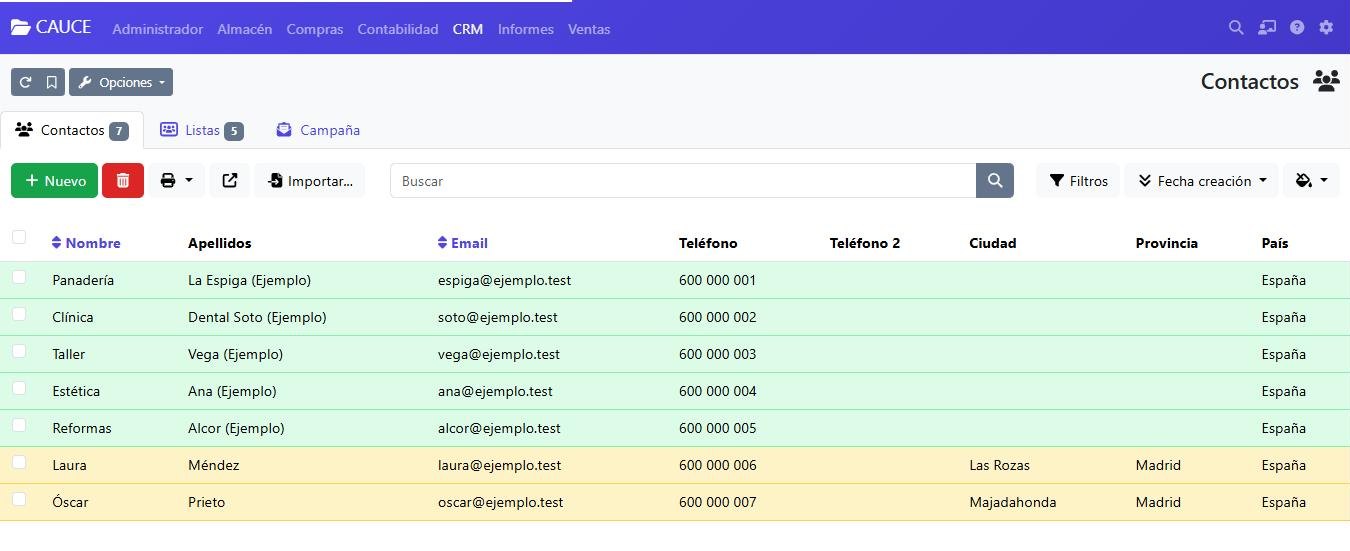The height and width of the screenshot is (551, 1350).
Task: Check the Clínica row checkbox
Action: (x=19, y=314)
